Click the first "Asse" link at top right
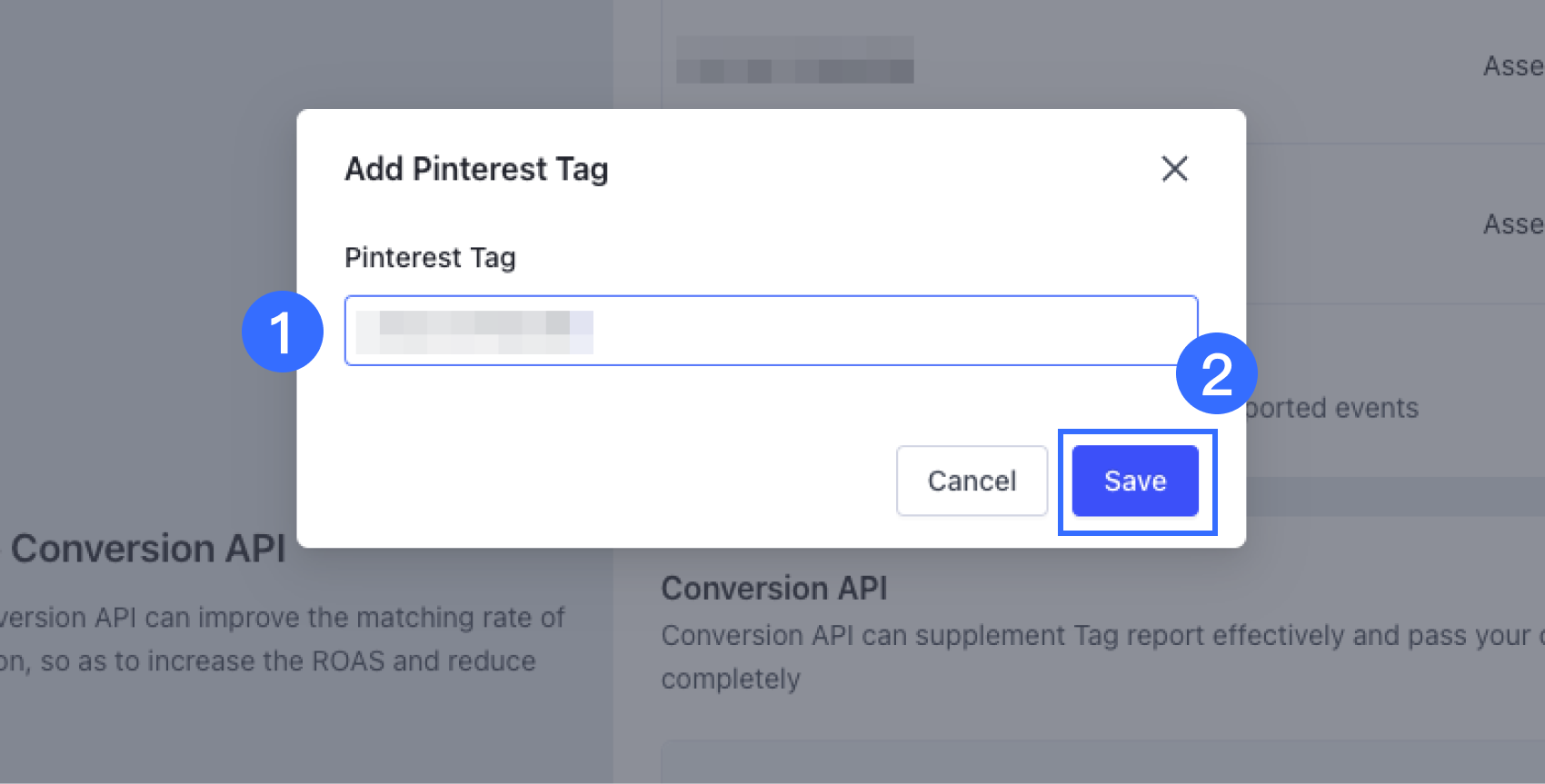 (1513, 66)
